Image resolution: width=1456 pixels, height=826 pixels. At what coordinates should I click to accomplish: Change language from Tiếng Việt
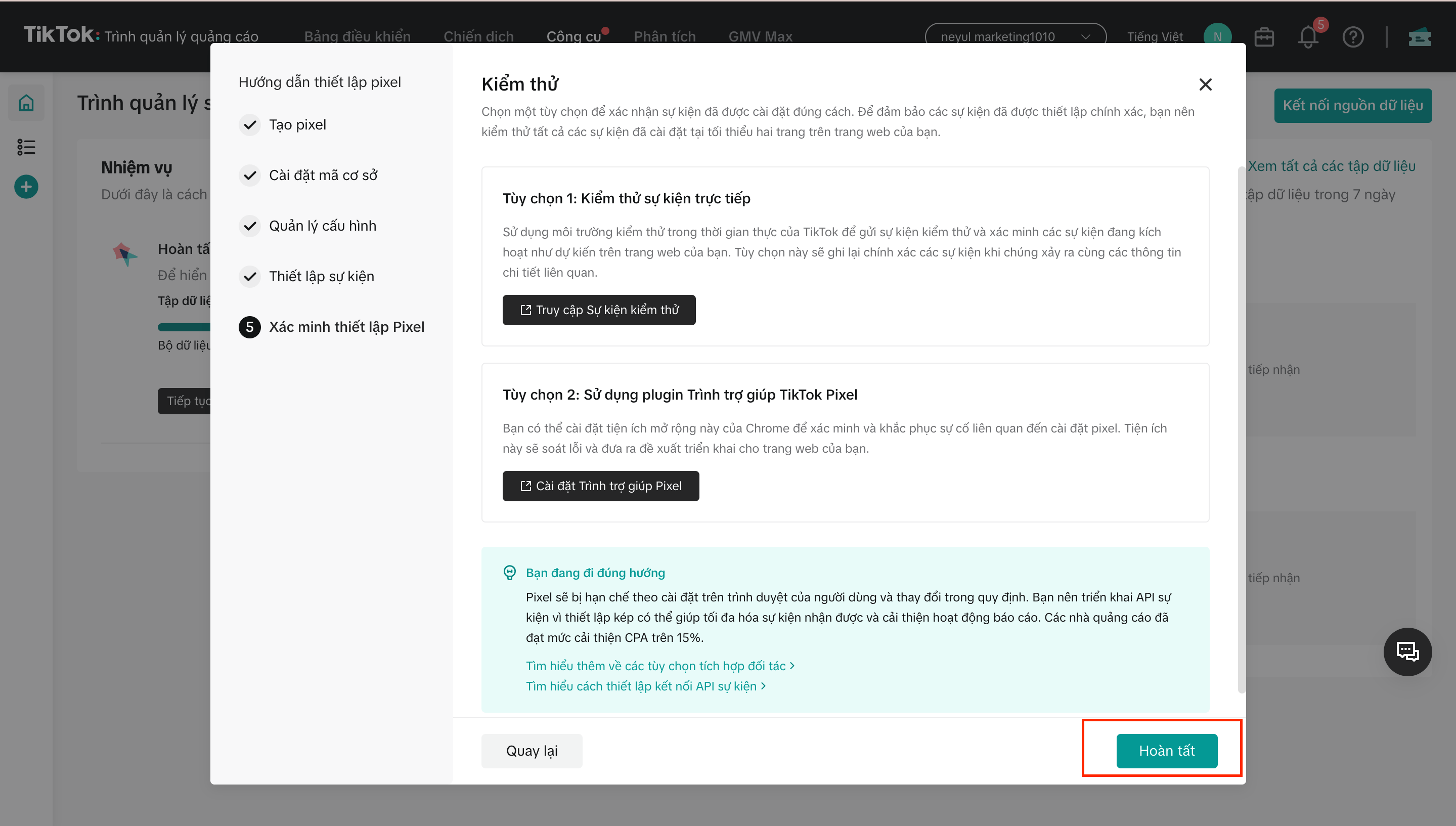tap(1155, 36)
